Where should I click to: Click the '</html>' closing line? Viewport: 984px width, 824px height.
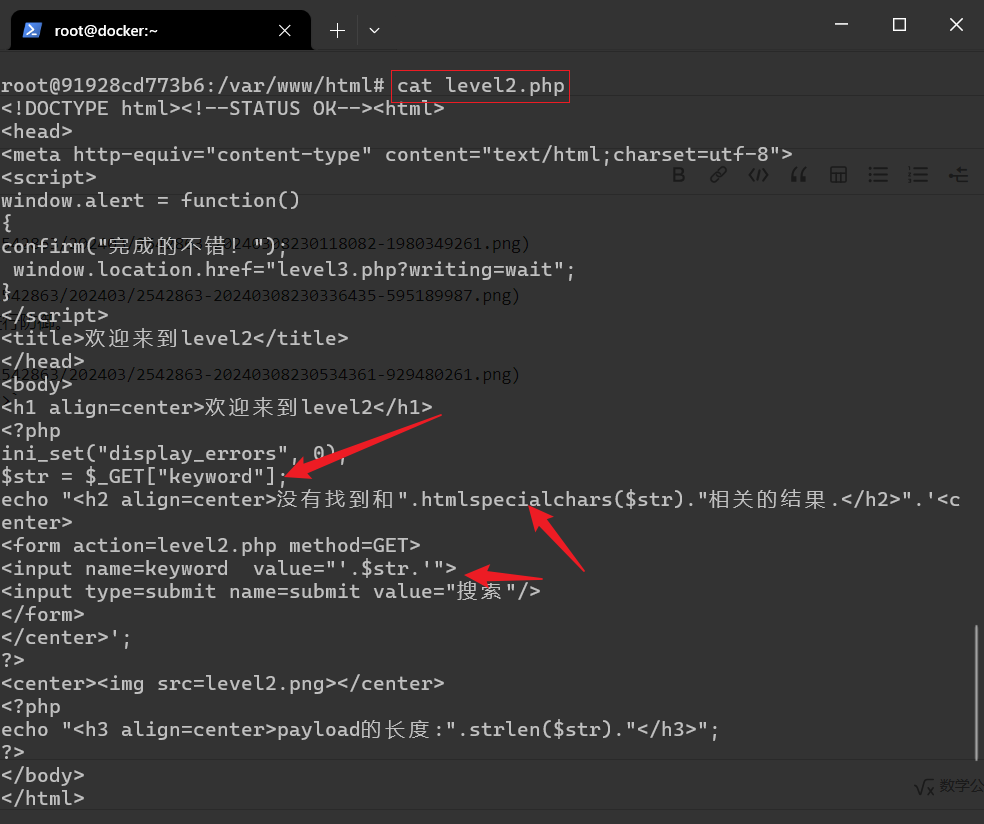[43, 798]
